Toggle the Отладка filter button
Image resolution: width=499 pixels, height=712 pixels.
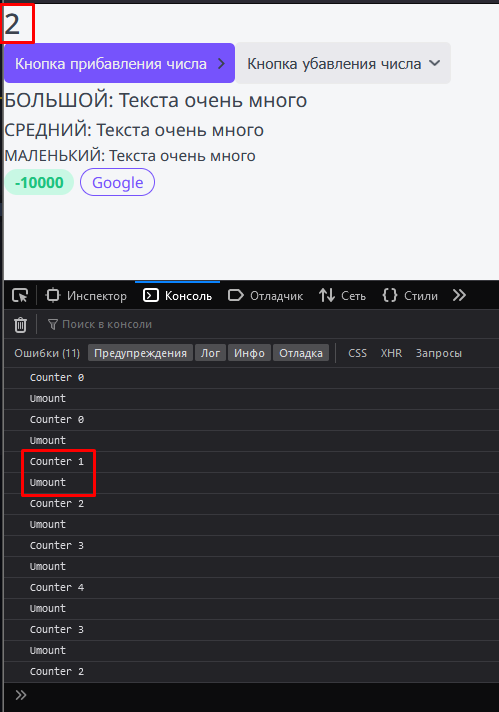[301, 353]
